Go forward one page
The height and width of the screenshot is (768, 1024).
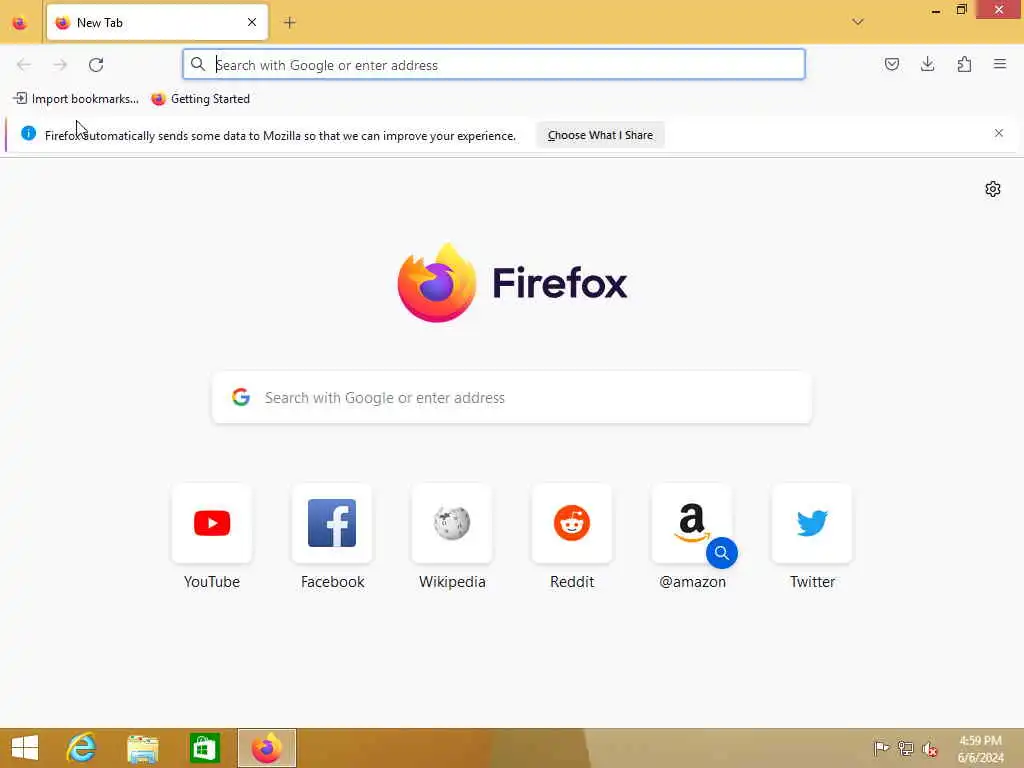(x=60, y=65)
